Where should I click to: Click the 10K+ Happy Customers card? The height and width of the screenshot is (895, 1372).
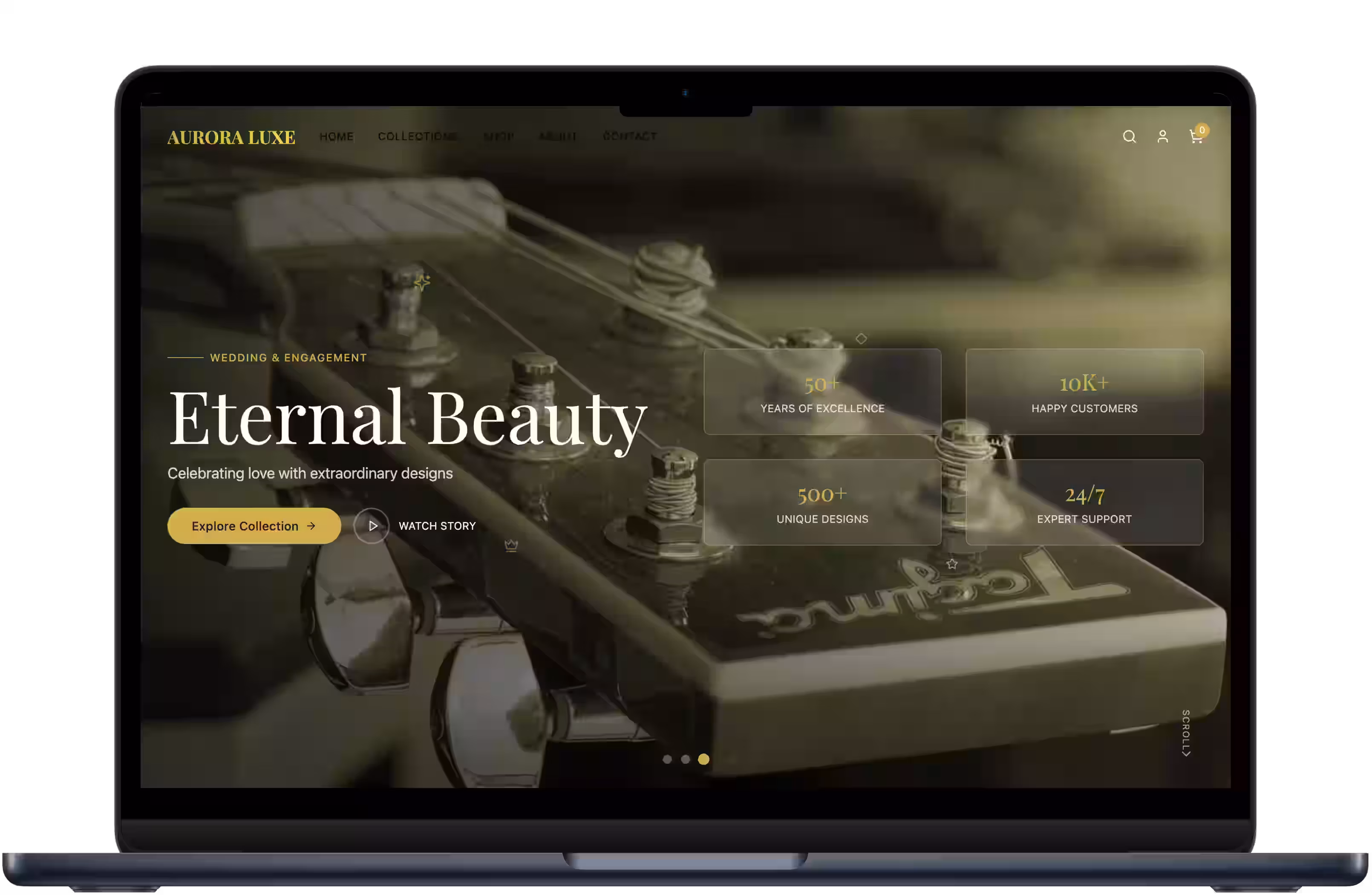1084,392
